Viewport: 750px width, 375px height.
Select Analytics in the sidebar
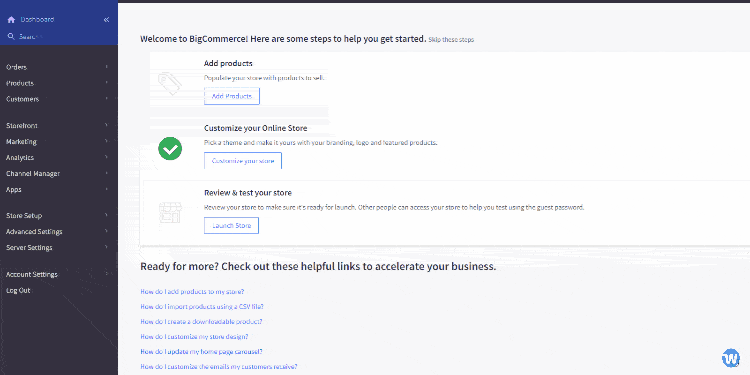[x=20, y=157]
